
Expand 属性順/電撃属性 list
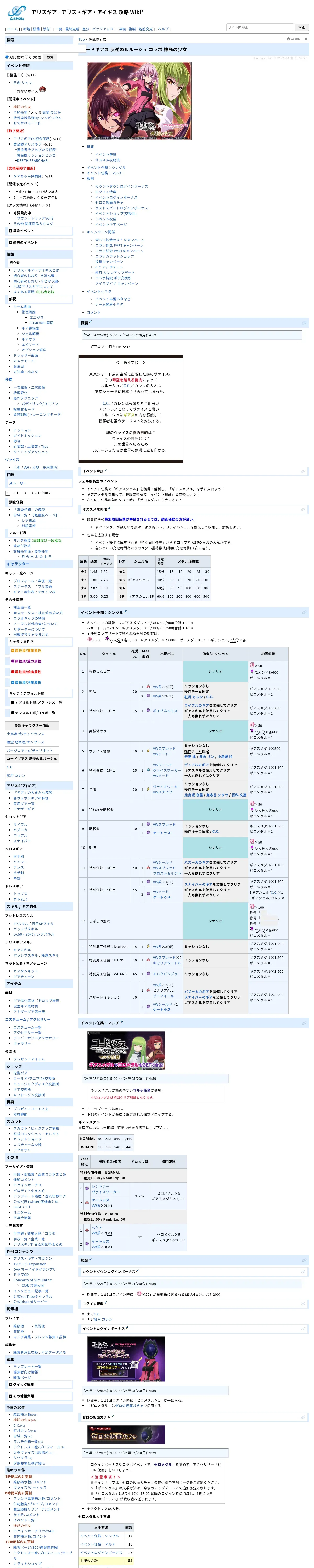12,650
